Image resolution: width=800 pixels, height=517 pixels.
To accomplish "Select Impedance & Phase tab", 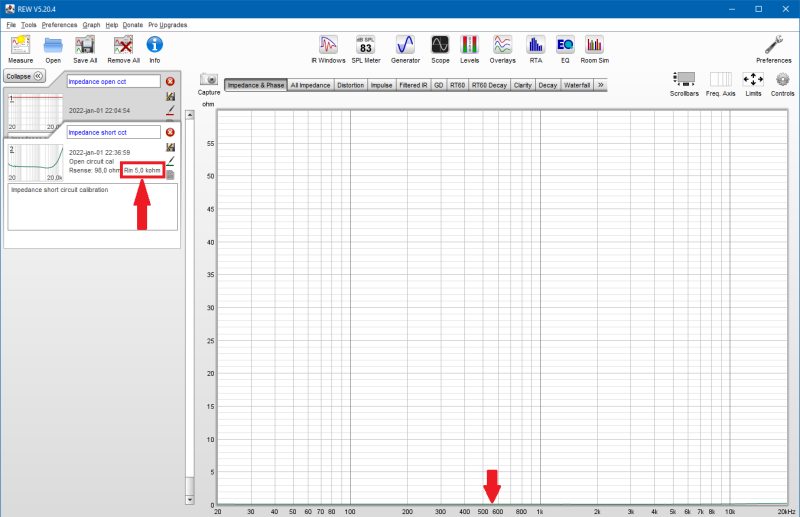I will click(256, 85).
